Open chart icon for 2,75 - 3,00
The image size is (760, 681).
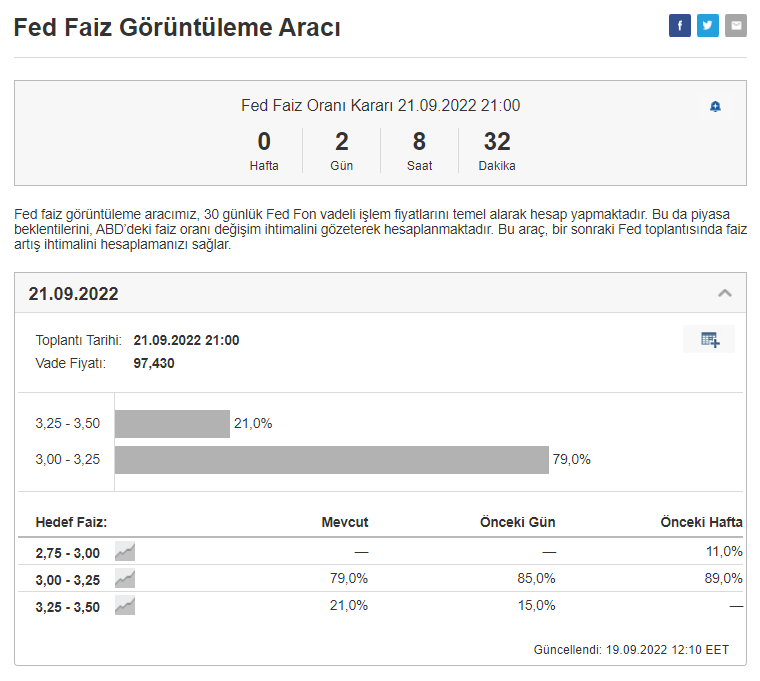[x=125, y=551]
